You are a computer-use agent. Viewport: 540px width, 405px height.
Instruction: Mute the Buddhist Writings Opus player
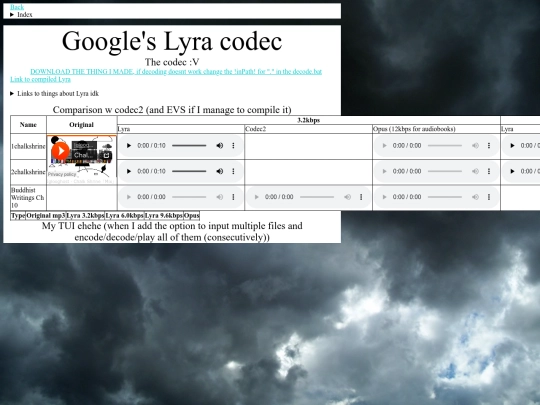pyautogui.click(x=475, y=197)
